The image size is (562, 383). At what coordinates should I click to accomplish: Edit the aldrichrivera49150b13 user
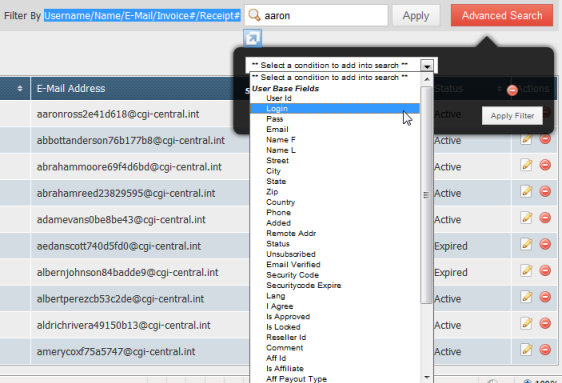(526, 324)
